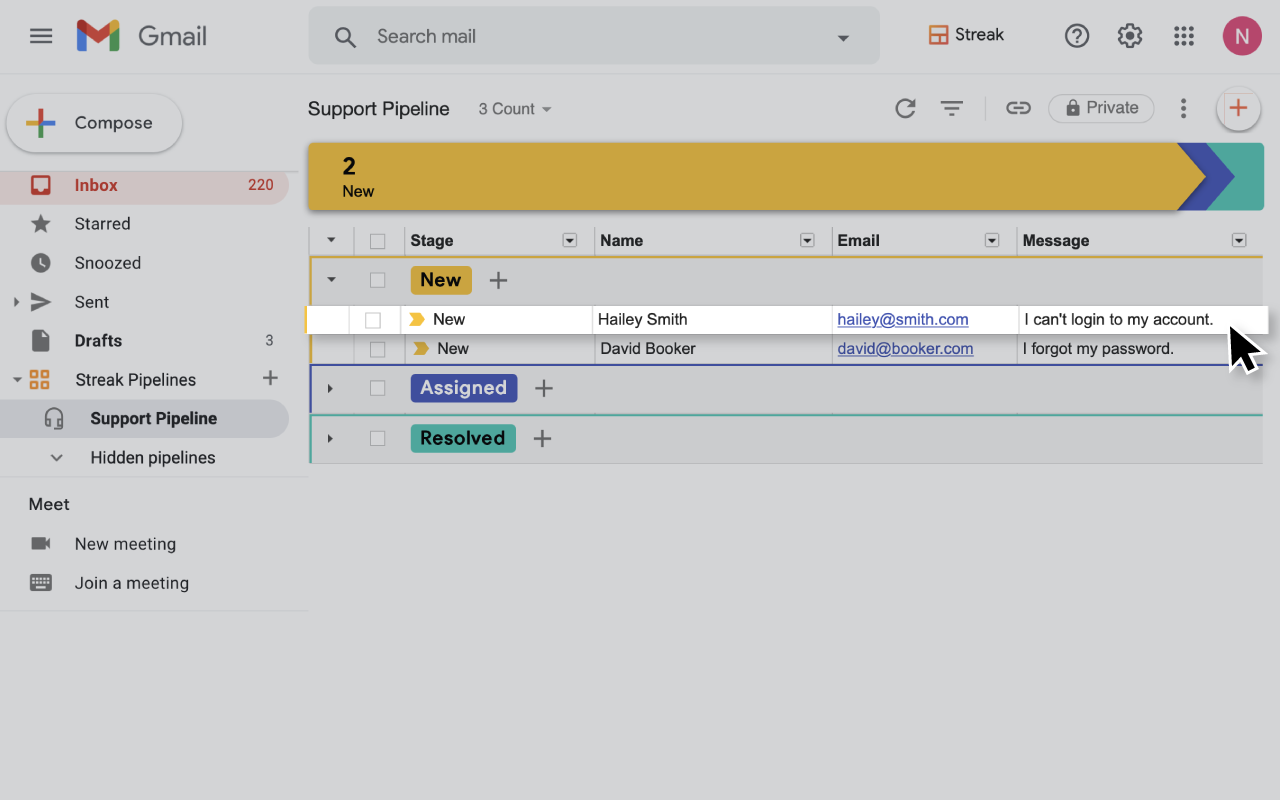Click the Compose button

click(x=95, y=123)
